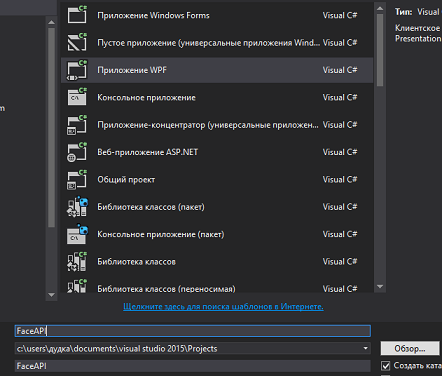Click Visual C# label of the Общий проект row
Screen dimensions: 442x376
pos(340,179)
